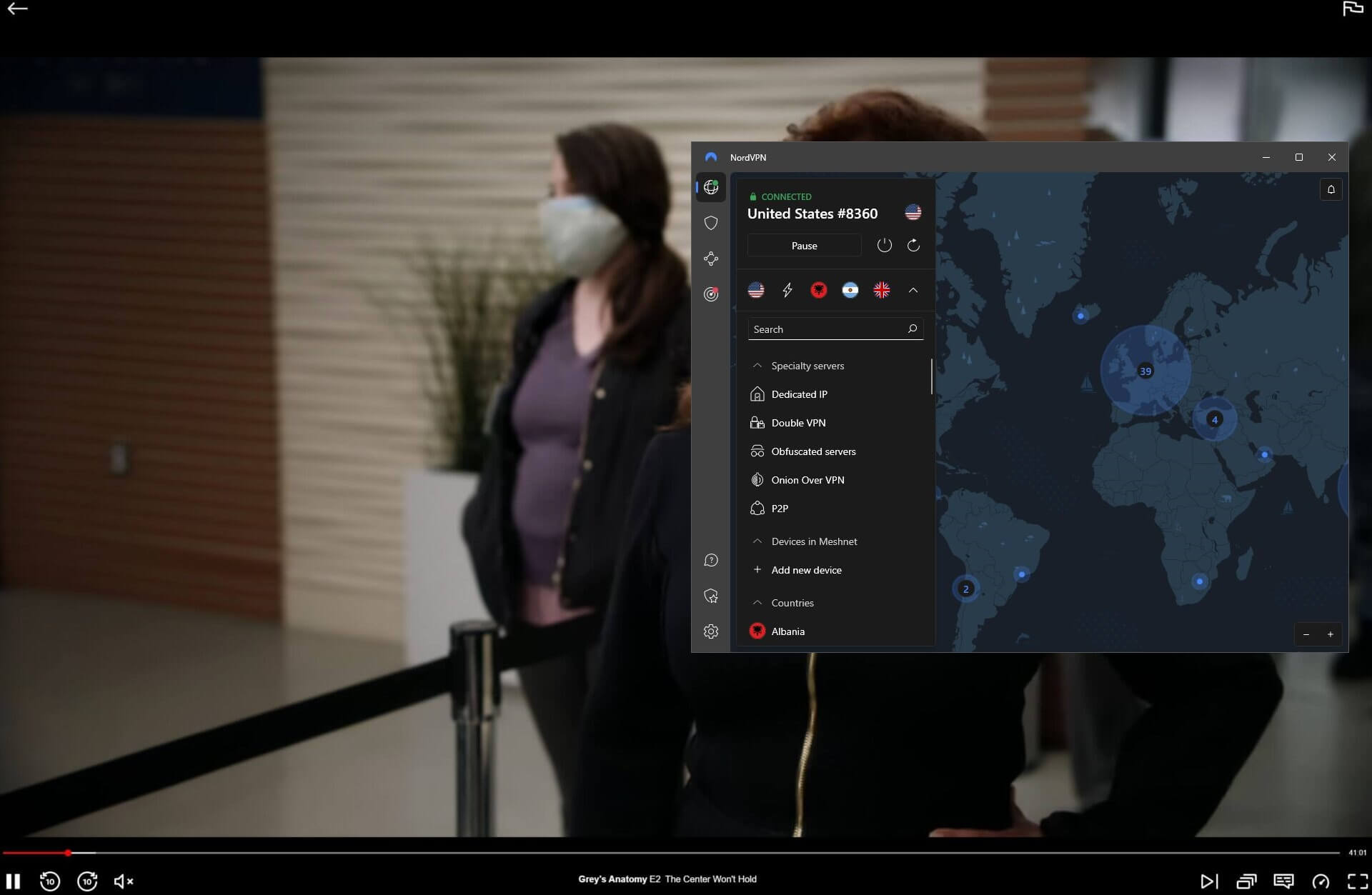Click the crossed-arrows icon in sidebar
The height and width of the screenshot is (895, 1372).
click(711, 258)
